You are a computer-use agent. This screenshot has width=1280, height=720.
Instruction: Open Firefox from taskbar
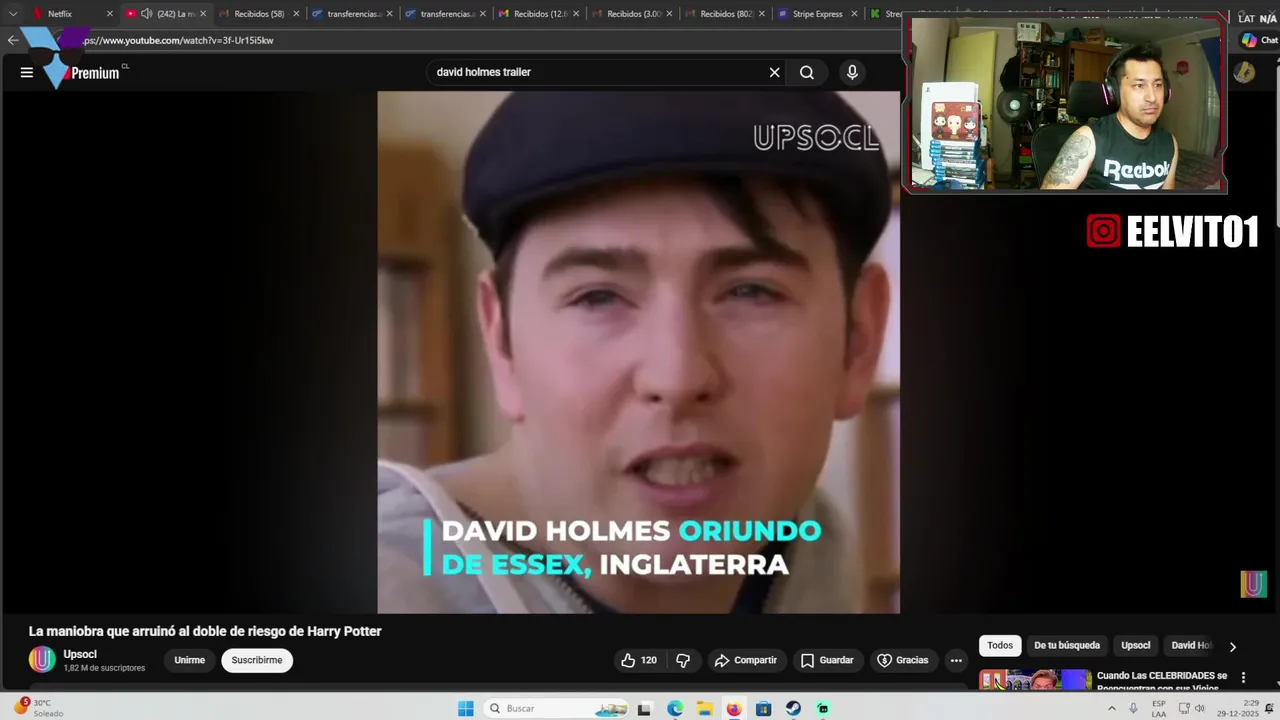pos(734,708)
